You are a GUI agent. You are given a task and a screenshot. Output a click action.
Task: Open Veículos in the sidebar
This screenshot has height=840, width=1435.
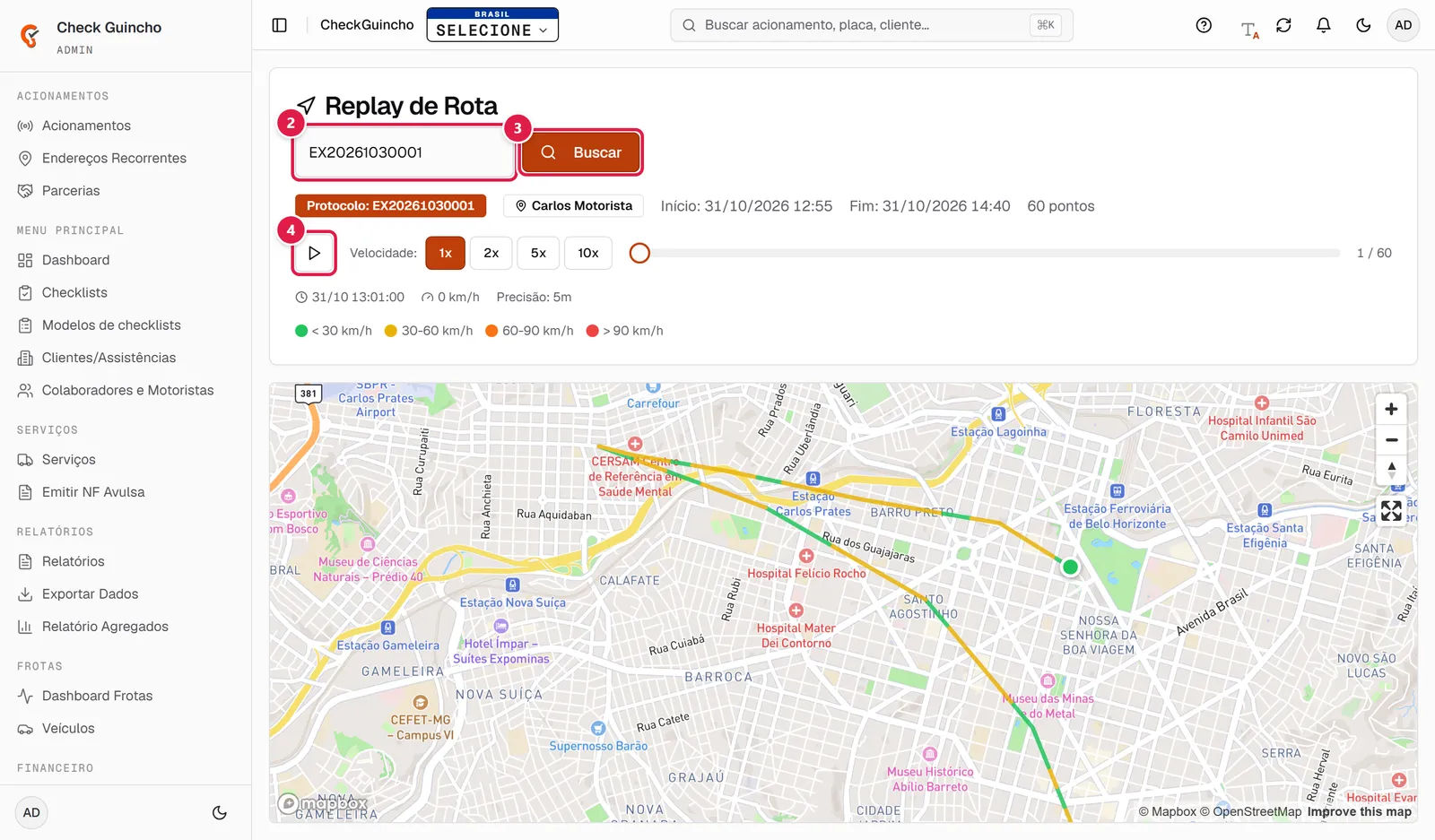coord(126,728)
